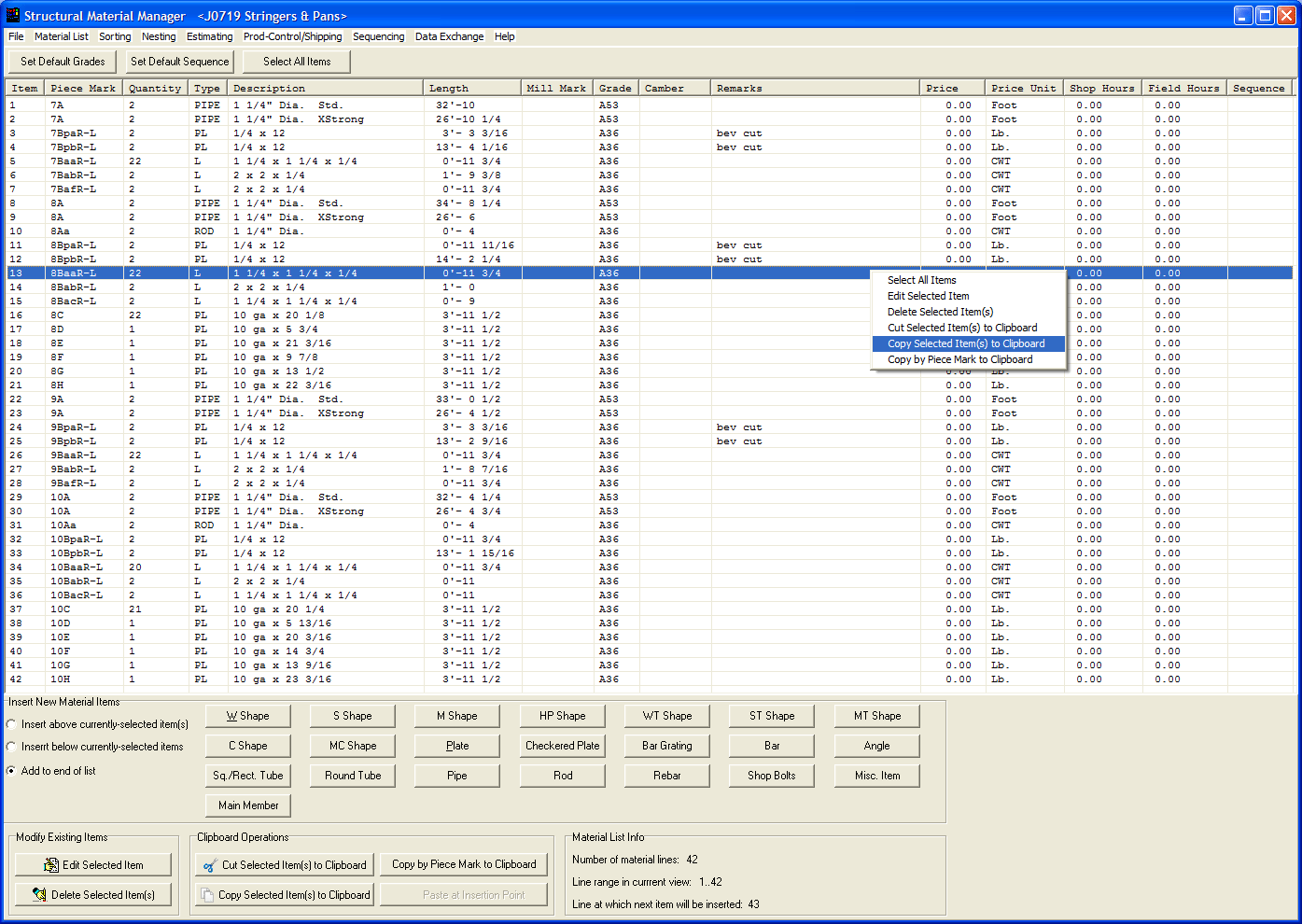Image resolution: width=1302 pixels, height=924 pixels.
Task: Click the Description column header
Action: pos(325,88)
